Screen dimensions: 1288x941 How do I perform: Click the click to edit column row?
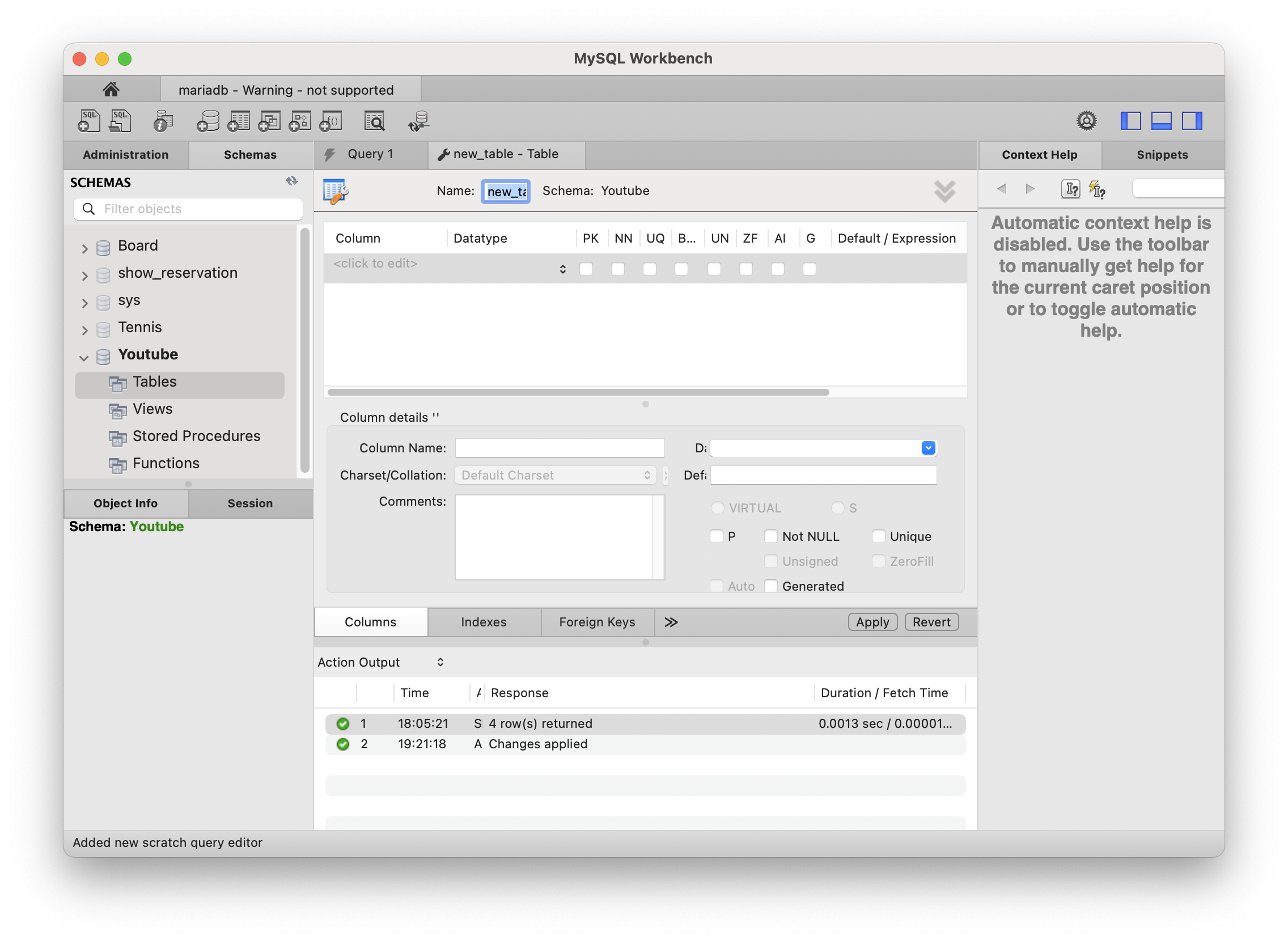[646, 268]
